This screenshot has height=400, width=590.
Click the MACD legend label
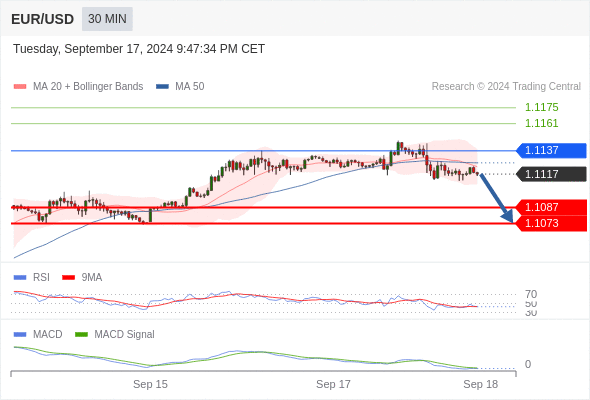pyautogui.click(x=48, y=335)
